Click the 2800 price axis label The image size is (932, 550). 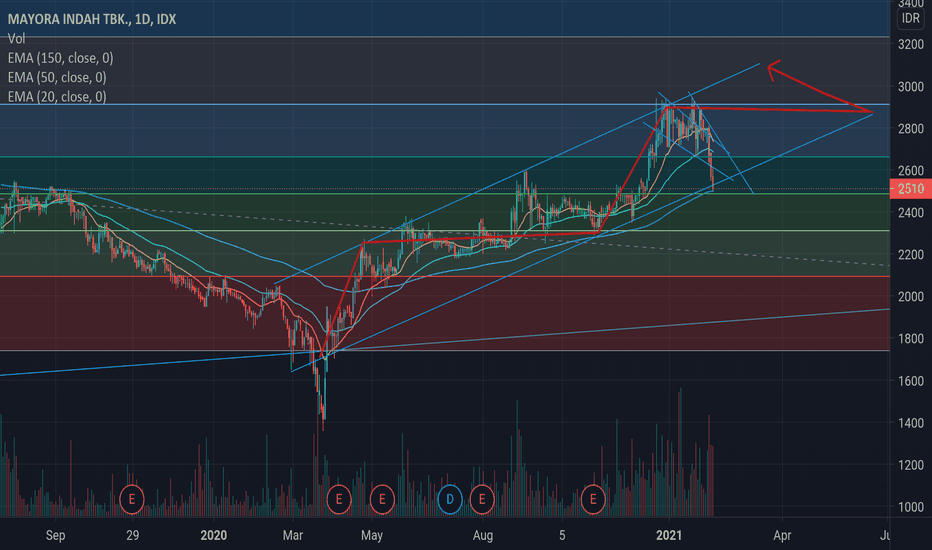tap(911, 128)
